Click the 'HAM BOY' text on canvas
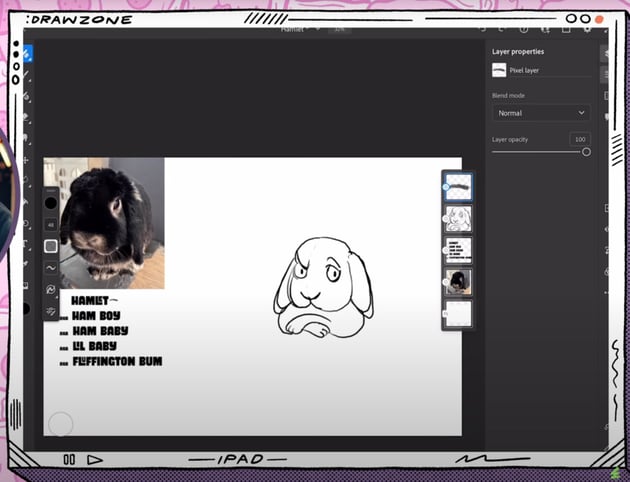This screenshot has width=630, height=482. pos(96,316)
